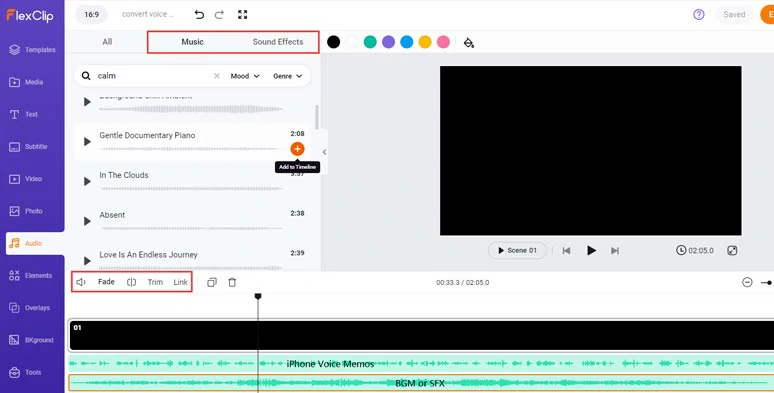Click the timeline playhead marker
The width and height of the screenshot is (774, 393).
pos(258,296)
